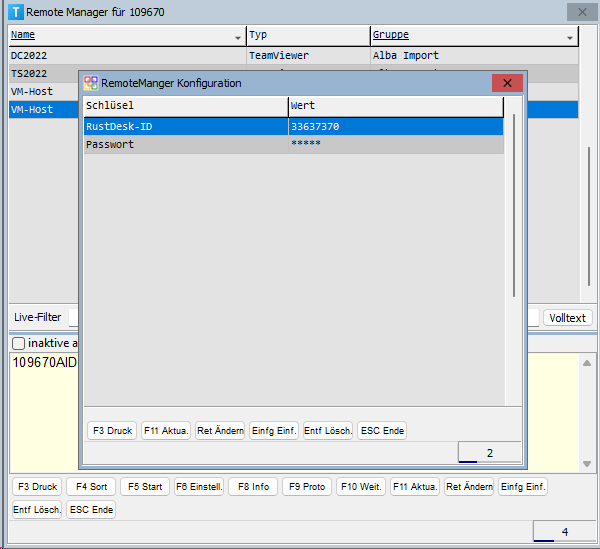Click Entf Lösch. in the Konfiguration dialog

(328, 431)
